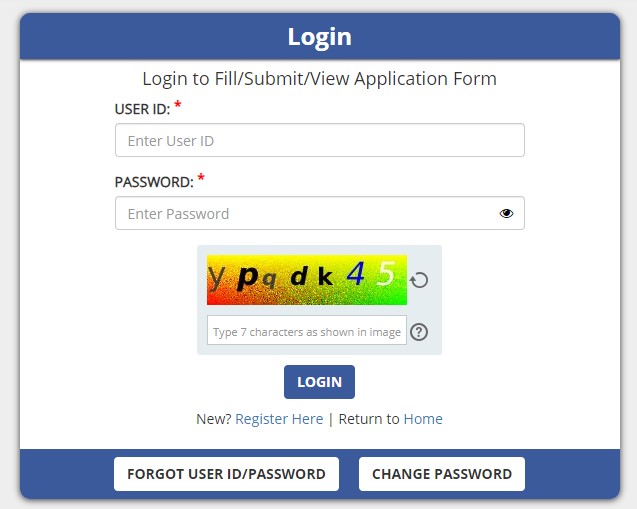Viewport: 637px width, 509px height.
Task: Click the colorful captcha image
Action: [x=307, y=280]
